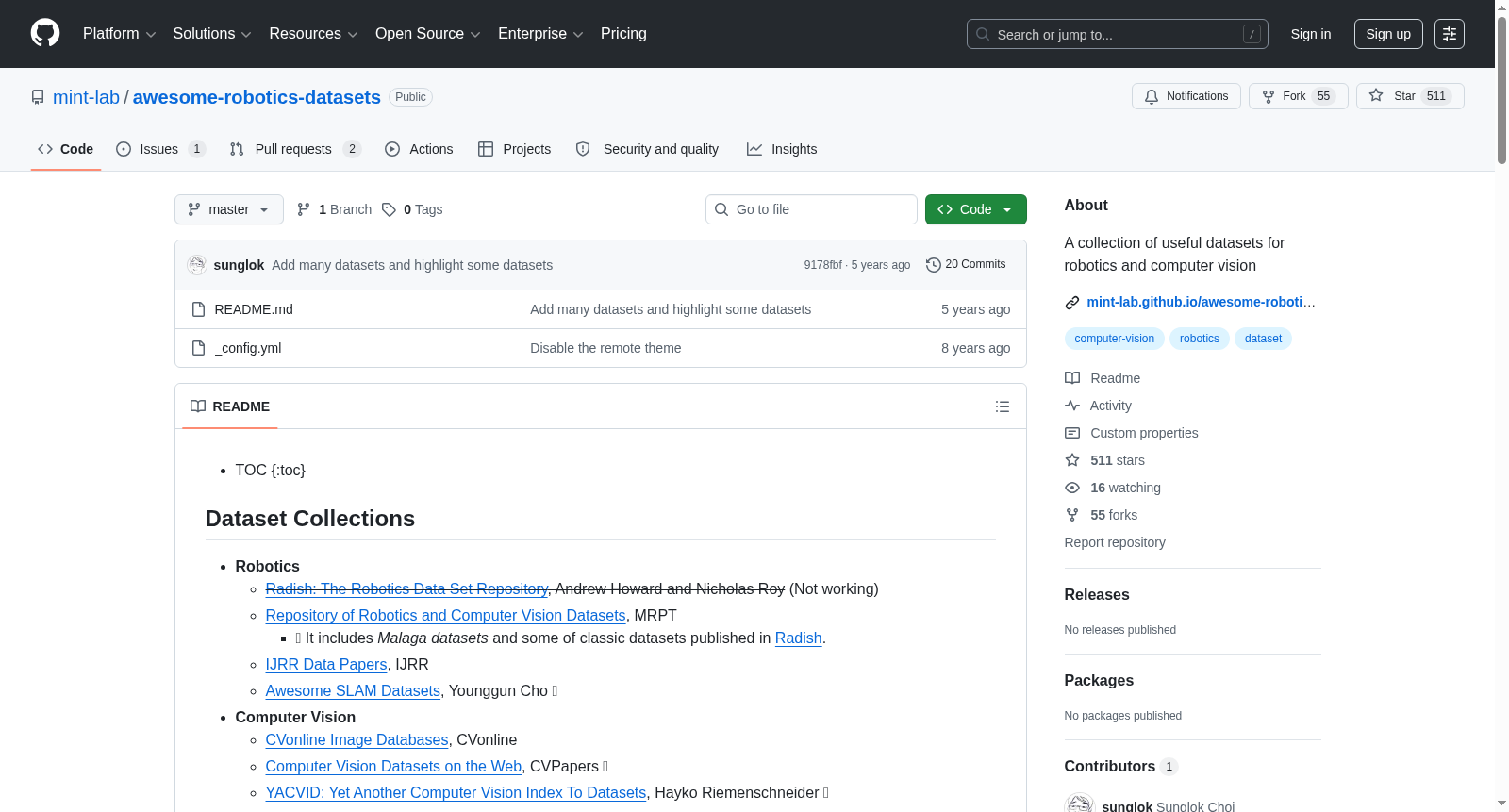Open the Projects tab
This screenshot has width=1509, height=812.
(x=514, y=149)
